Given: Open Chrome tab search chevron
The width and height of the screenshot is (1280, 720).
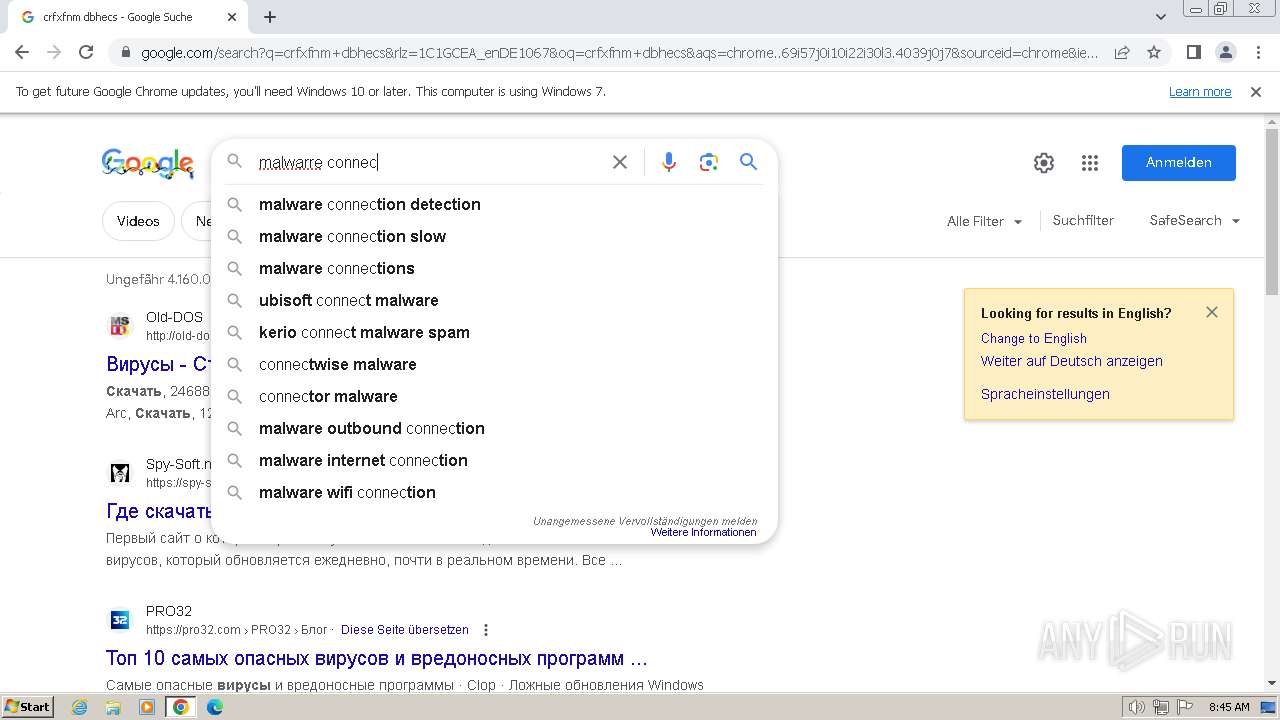Looking at the screenshot, I should pyautogui.click(x=1161, y=17).
